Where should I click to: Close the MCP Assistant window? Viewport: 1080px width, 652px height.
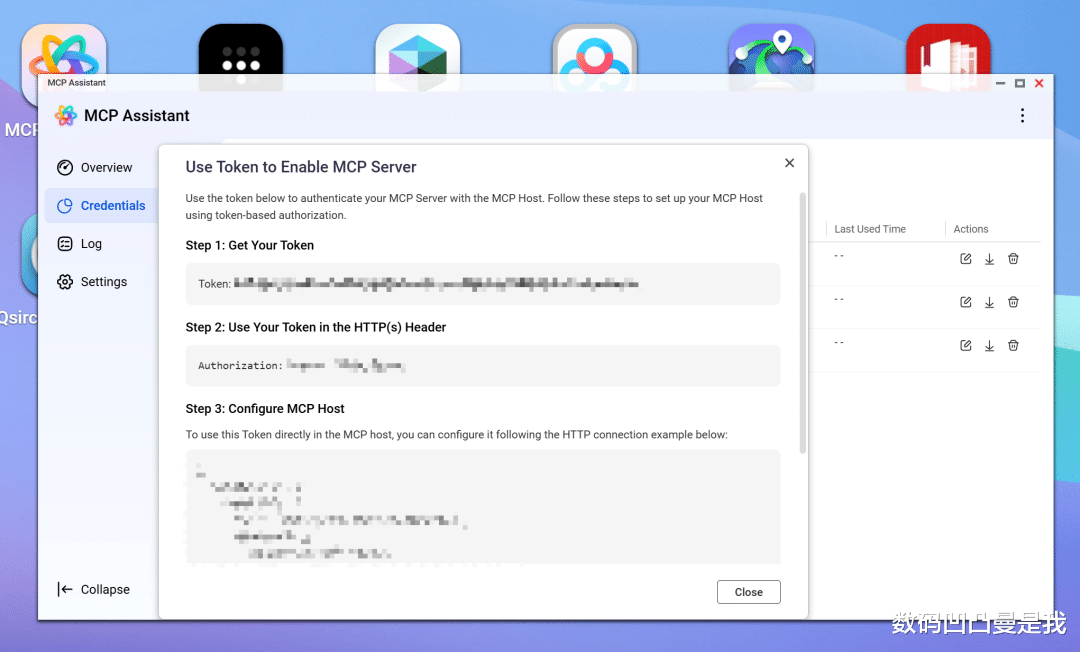[x=1039, y=83]
